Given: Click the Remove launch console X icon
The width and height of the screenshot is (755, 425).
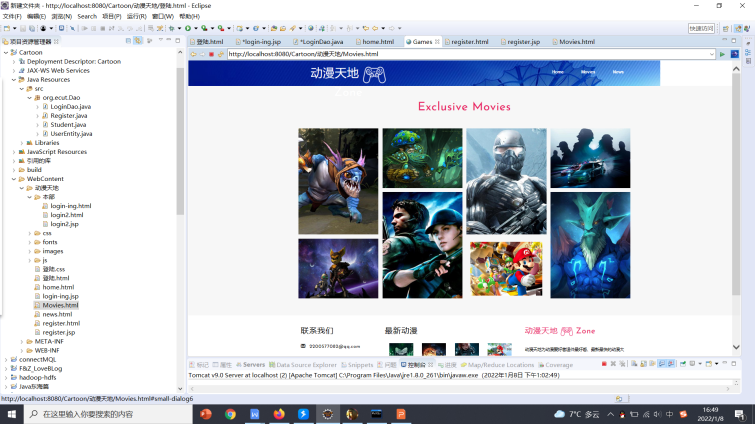Looking at the screenshot, I should click(613, 364).
